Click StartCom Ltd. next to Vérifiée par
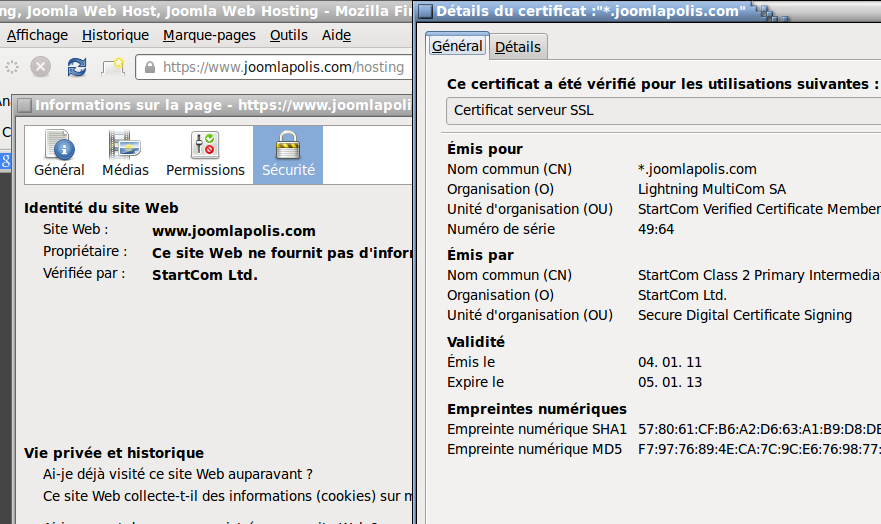Image resolution: width=881 pixels, height=524 pixels. [x=205, y=275]
